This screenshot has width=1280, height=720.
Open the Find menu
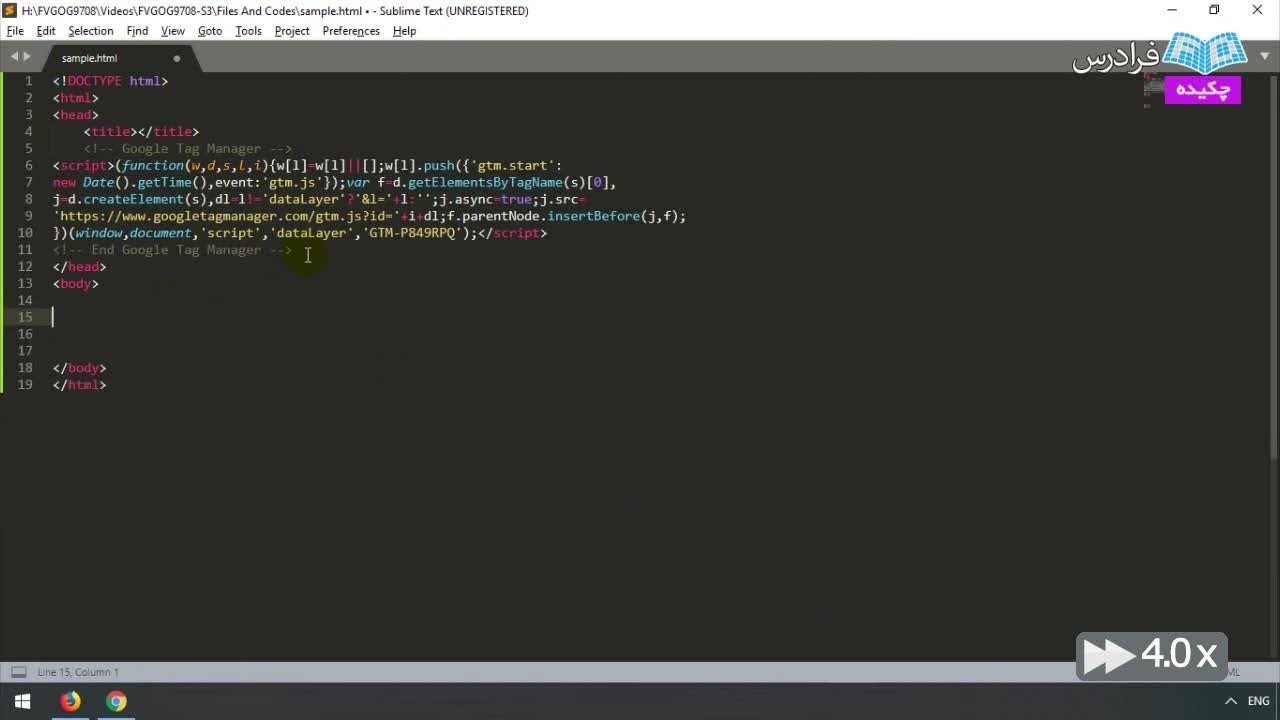pos(137,31)
